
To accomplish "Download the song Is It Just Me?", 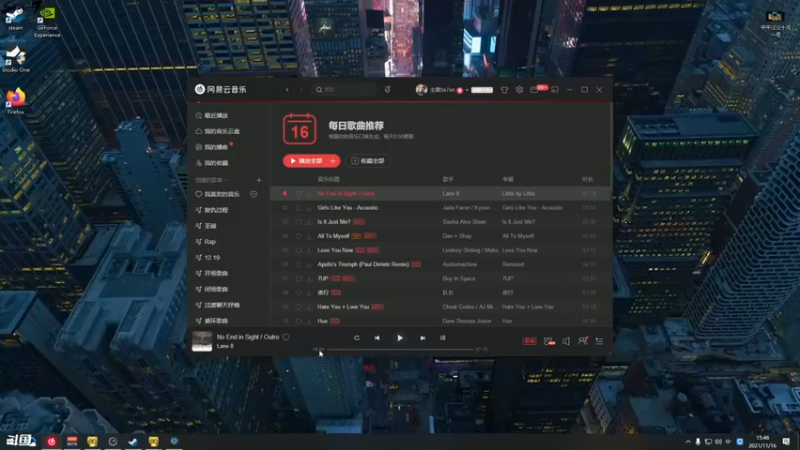I will click(309, 222).
